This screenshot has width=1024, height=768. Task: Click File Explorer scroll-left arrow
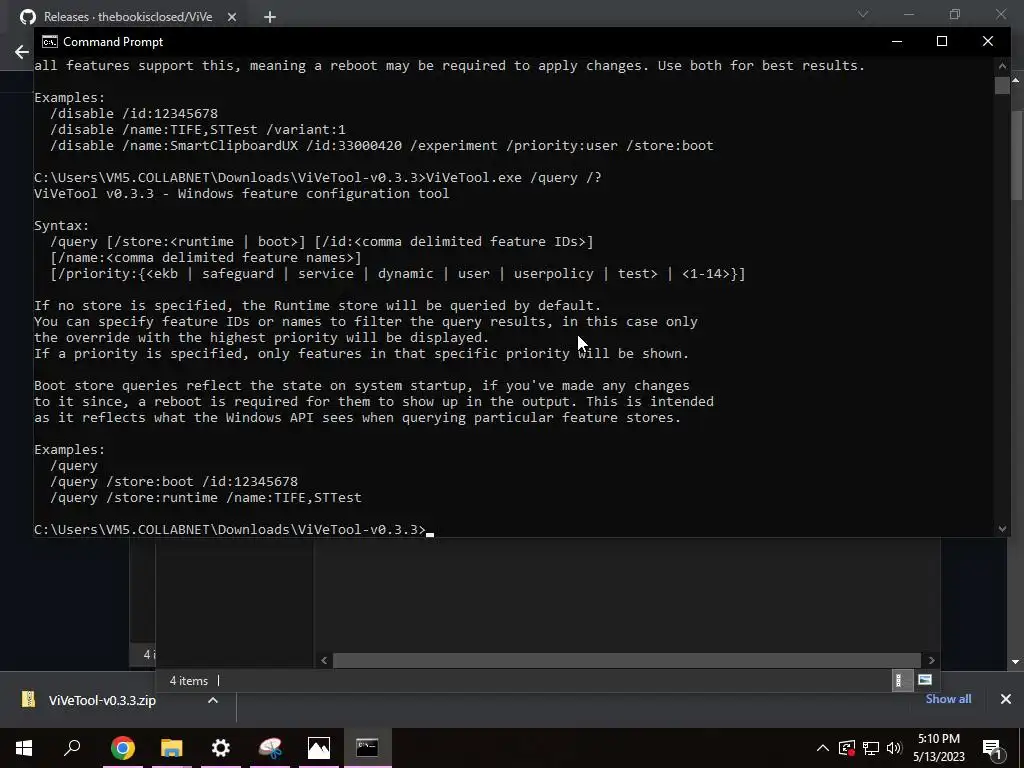(324, 660)
